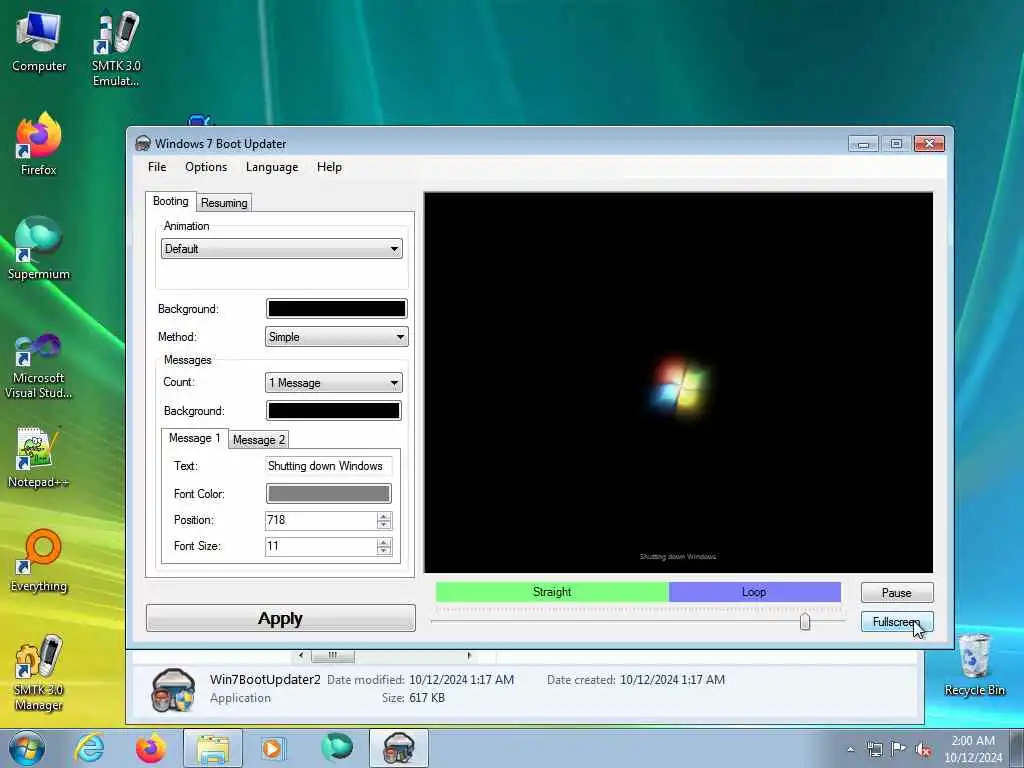Expand the Animation Default dropdown
The width and height of the screenshot is (1024, 768).
click(281, 249)
